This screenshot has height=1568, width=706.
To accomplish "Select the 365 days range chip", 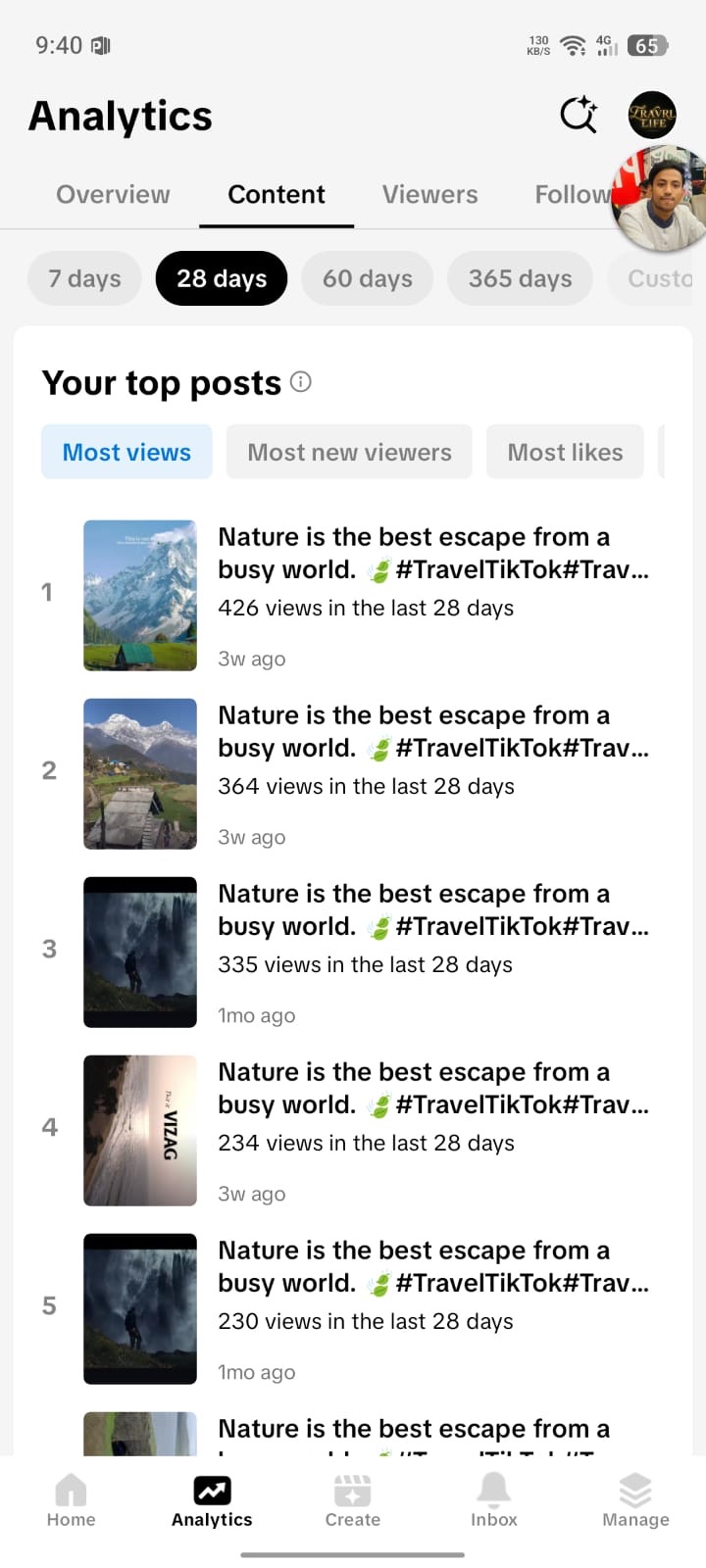I will (520, 278).
